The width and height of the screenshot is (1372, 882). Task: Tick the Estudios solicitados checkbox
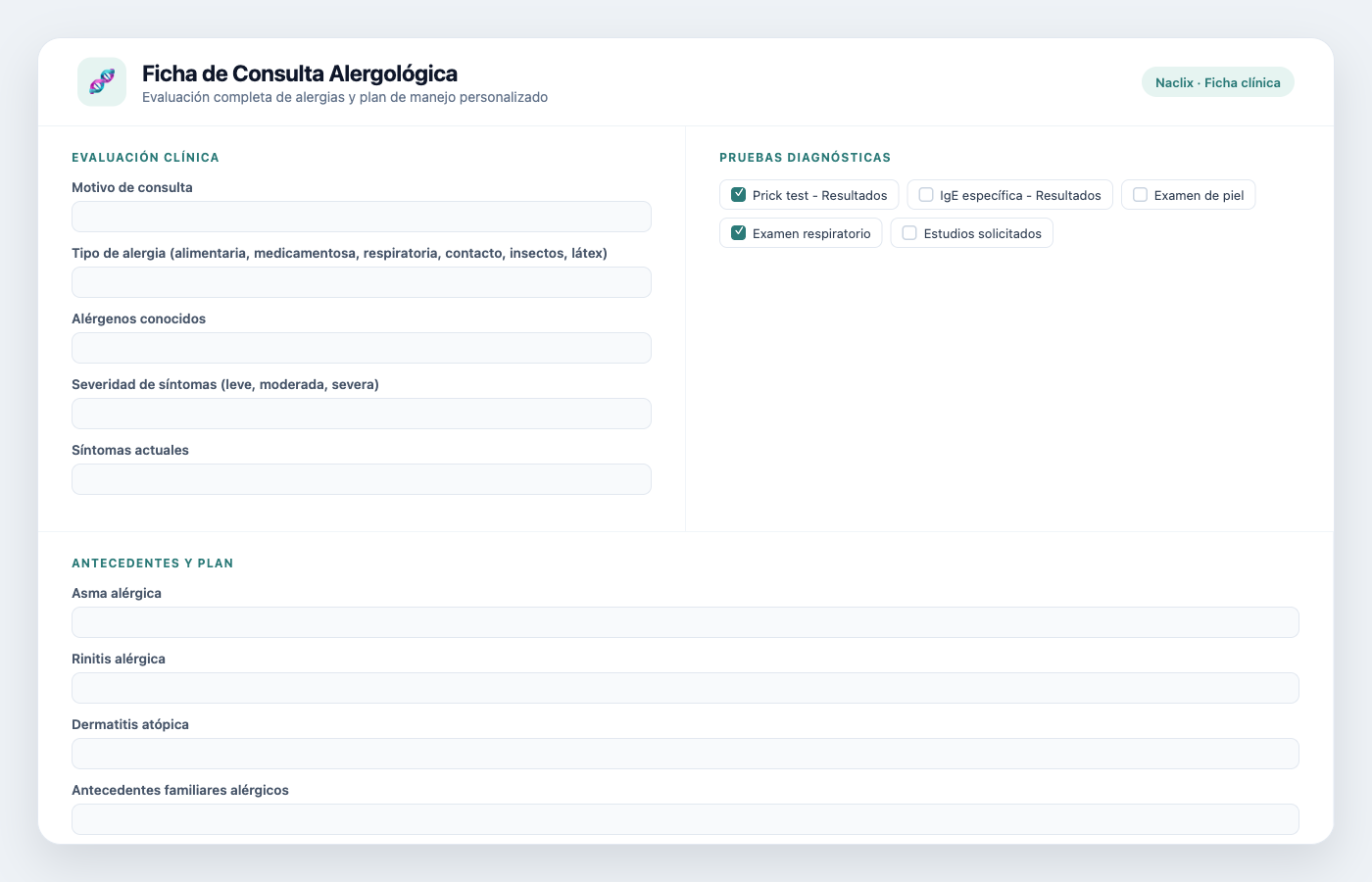point(909,233)
